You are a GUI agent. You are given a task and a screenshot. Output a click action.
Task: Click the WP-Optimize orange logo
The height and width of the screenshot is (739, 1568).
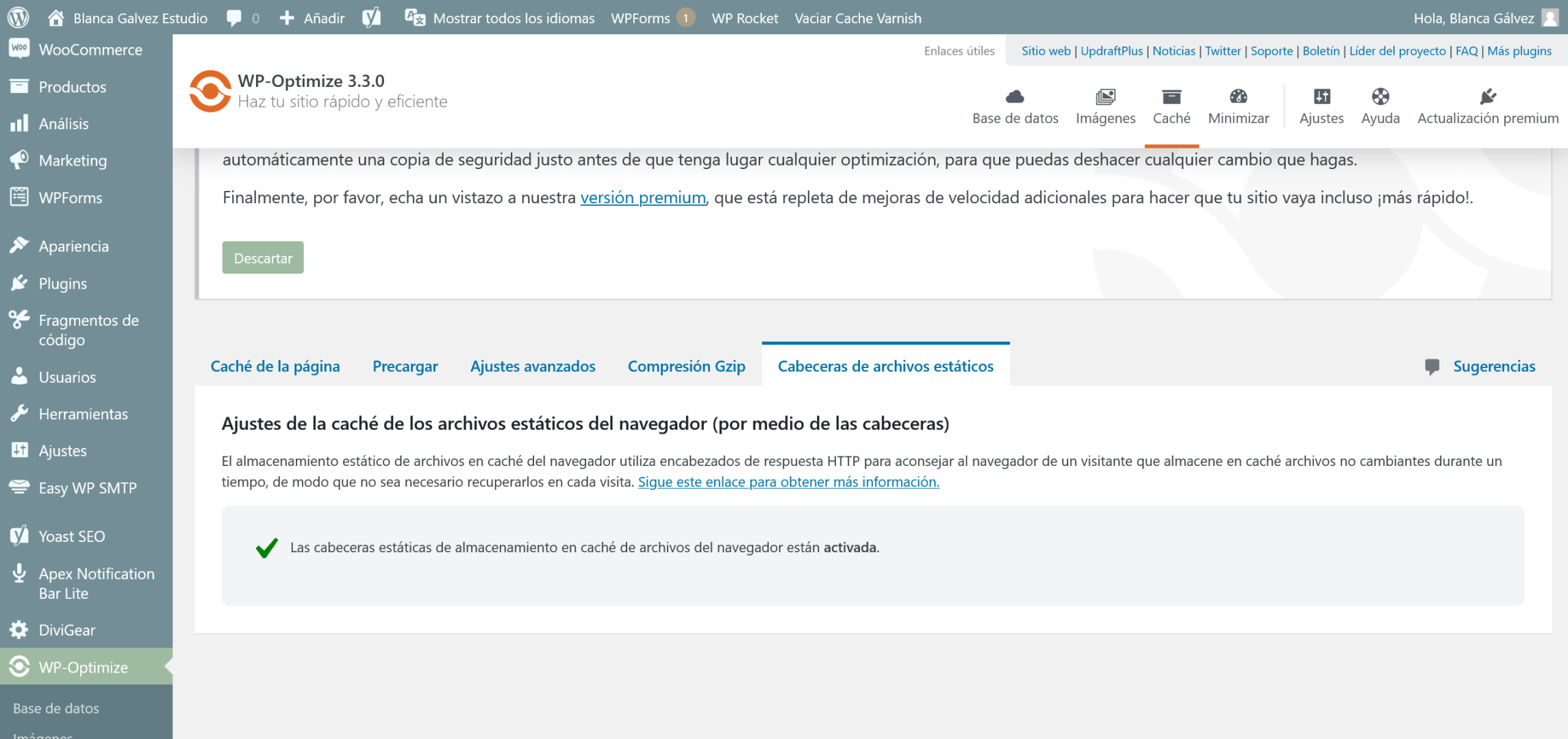(210, 91)
